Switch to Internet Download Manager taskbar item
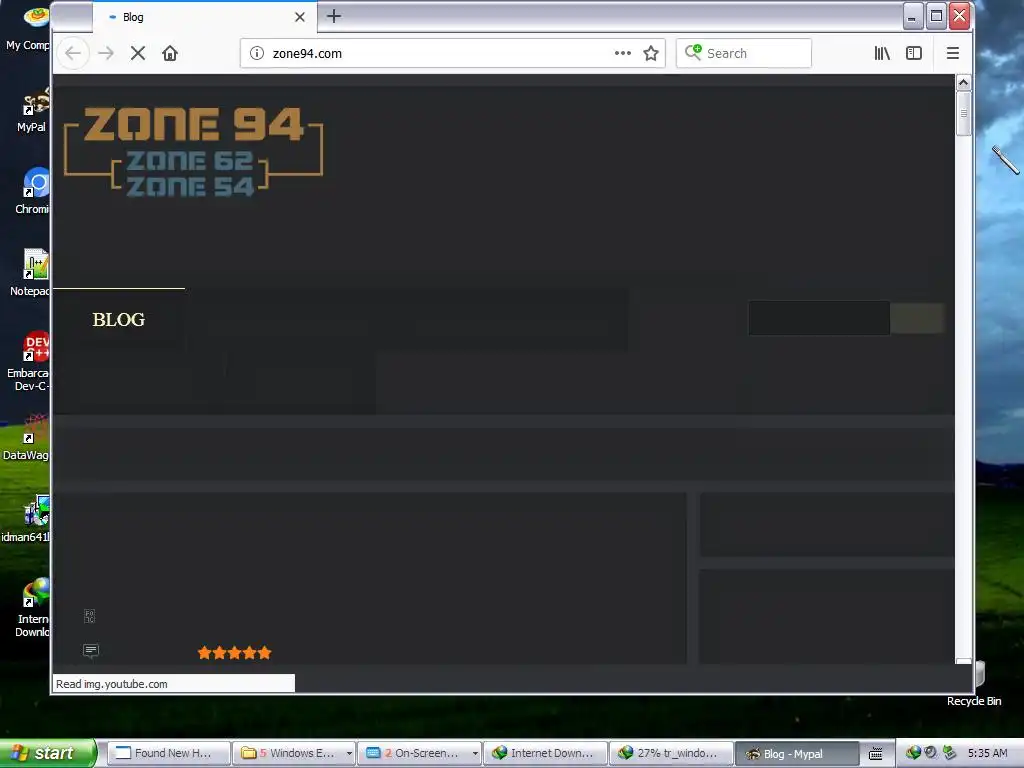1024x768 pixels. 546,753
